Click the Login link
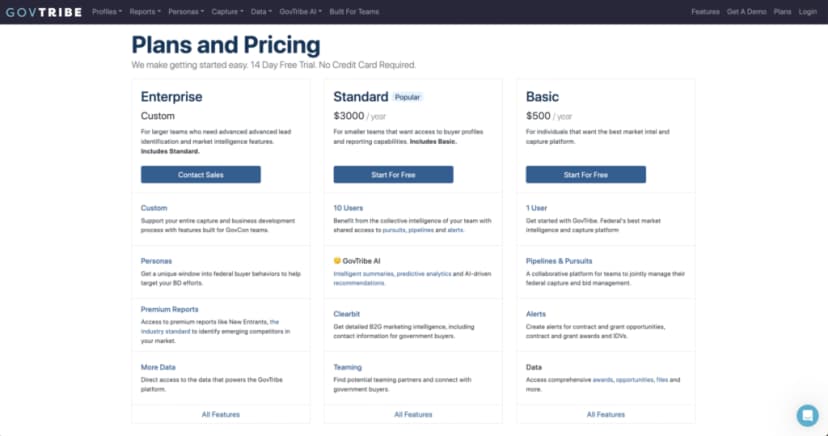Viewport: 828px width, 436px height. pos(808,12)
